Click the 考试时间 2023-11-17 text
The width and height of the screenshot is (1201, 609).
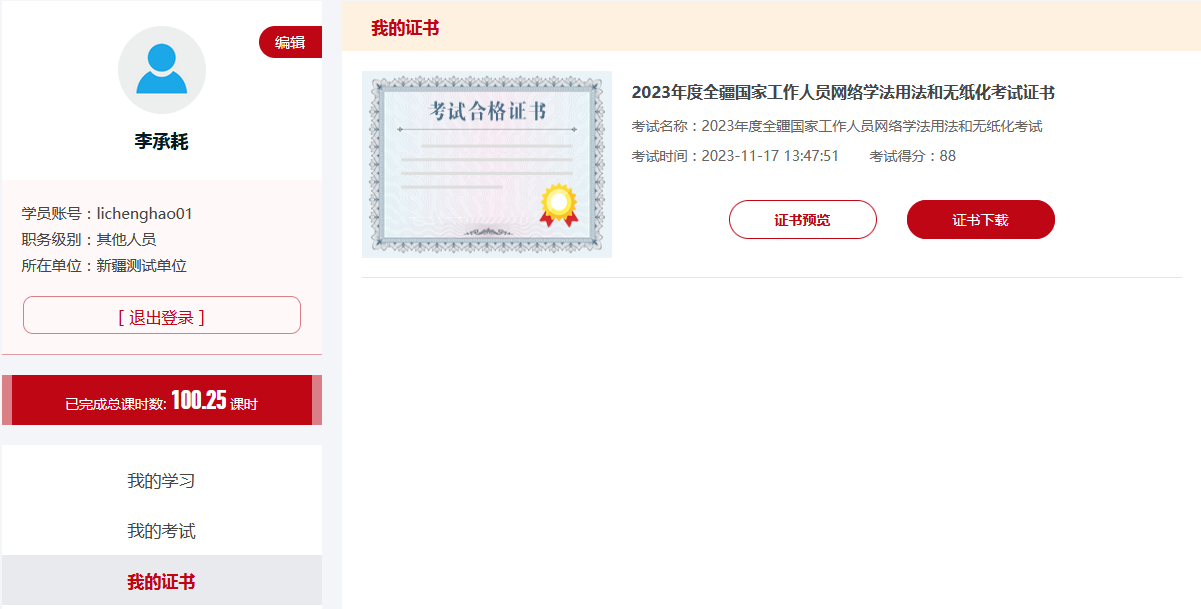[x=735, y=156]
